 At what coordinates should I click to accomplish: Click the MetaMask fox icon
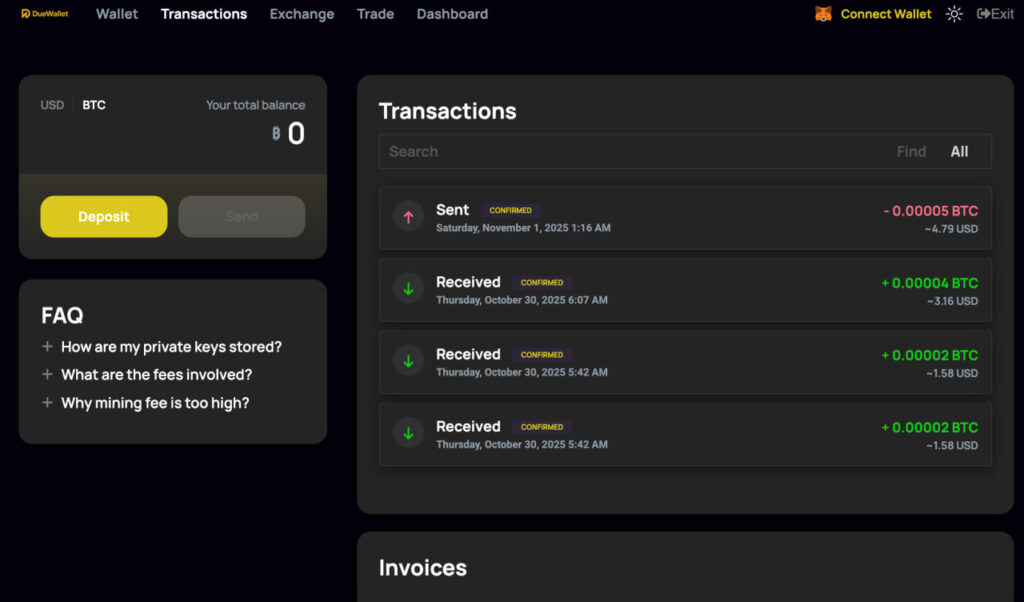(x=823, y=14)
